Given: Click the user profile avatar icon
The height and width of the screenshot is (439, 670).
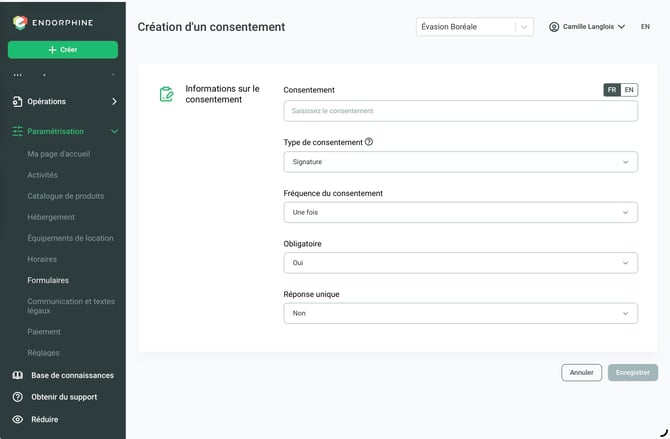Looking at the screenshot, I should click(x=554, y=27).
